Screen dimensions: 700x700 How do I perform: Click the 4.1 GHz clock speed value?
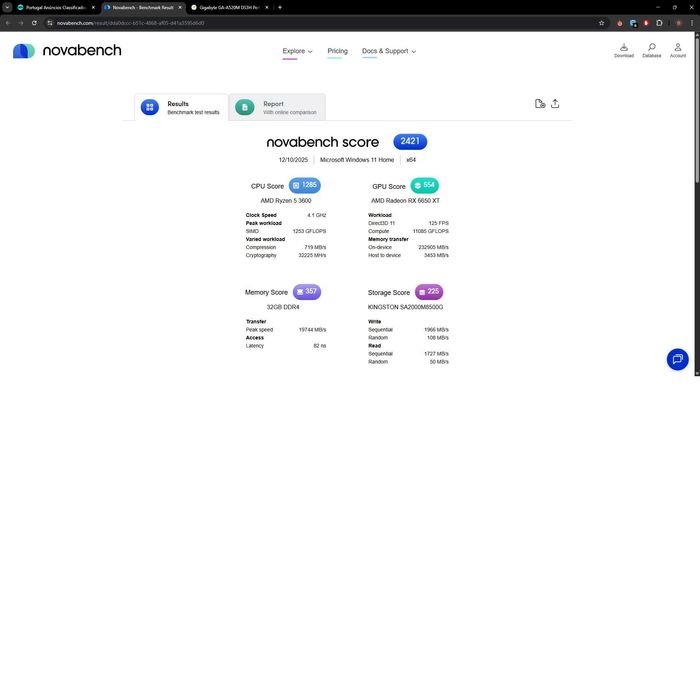(317, 215)
